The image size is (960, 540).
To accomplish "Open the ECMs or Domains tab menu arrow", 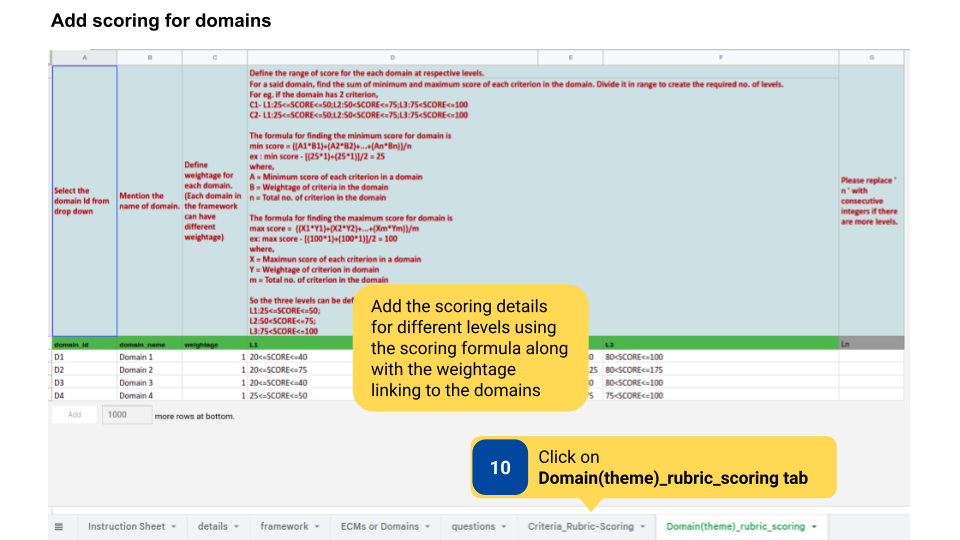I will pos(428,526).
